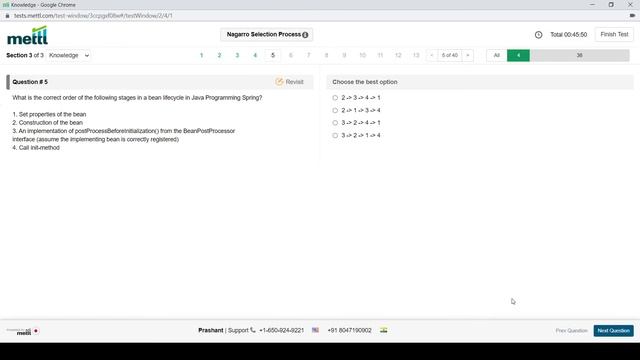This screenshot has width=640, height=360.
Task: Jump to question 2
Action: pos(219,55)
